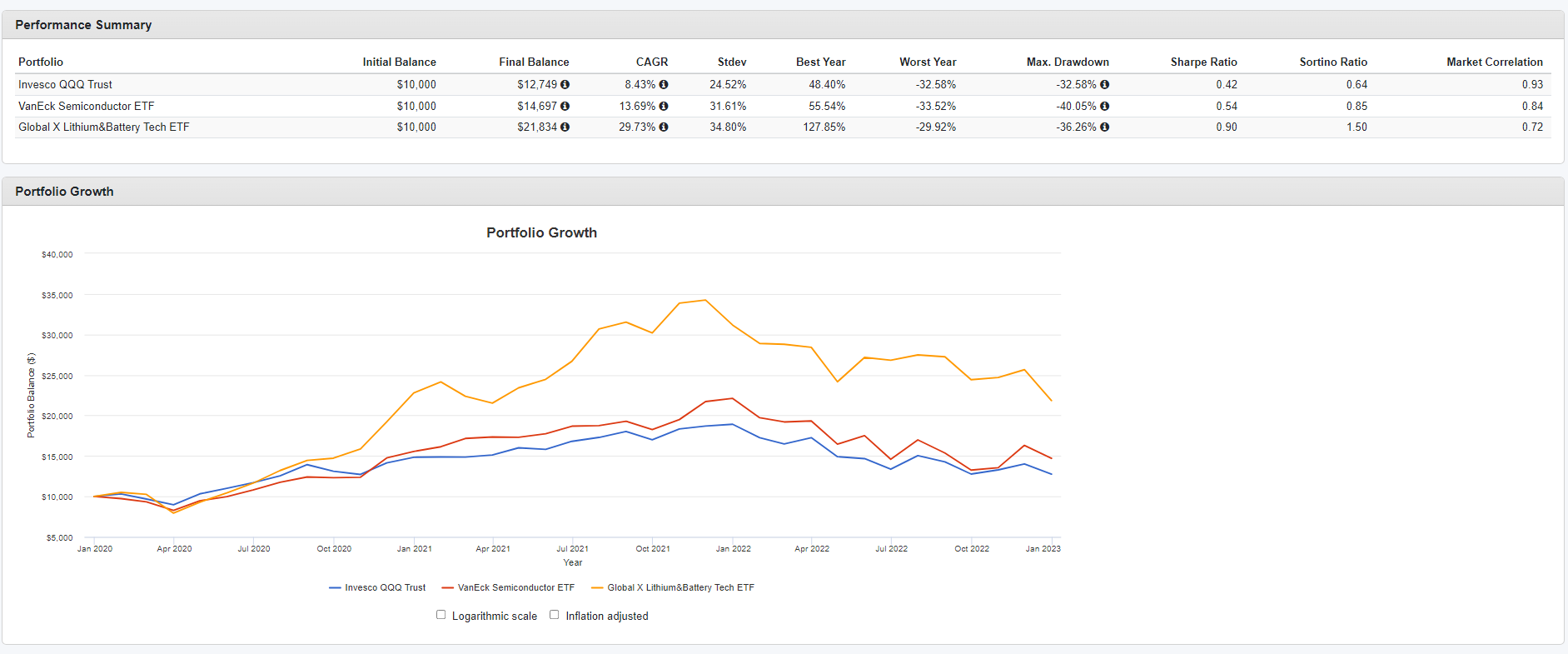Click Sharpe ratio value 0.90
This screenshot has height=654, width=1568.
(x=1227, y=127)
